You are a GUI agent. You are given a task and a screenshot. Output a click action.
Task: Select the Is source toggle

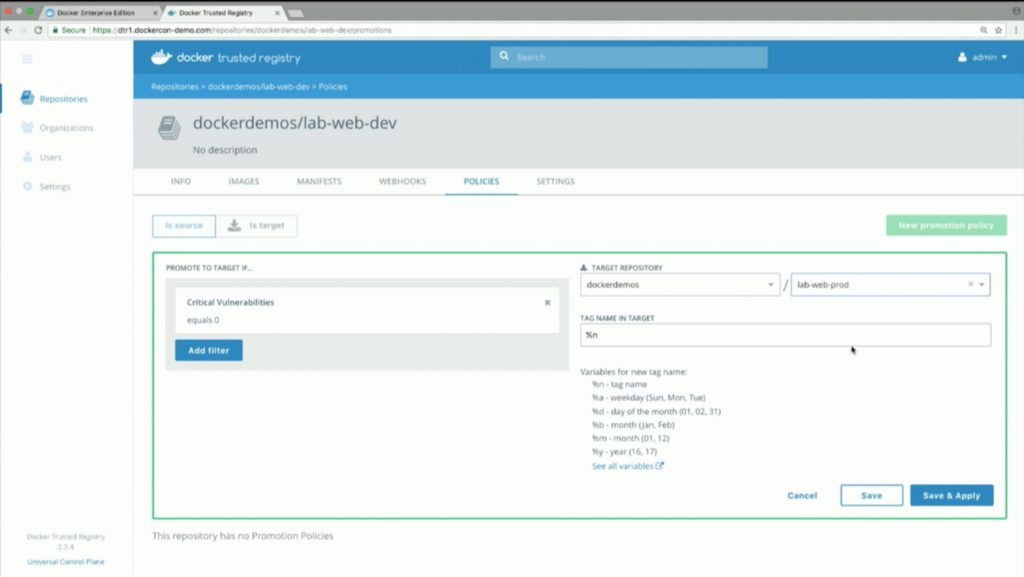pos(184,225)
